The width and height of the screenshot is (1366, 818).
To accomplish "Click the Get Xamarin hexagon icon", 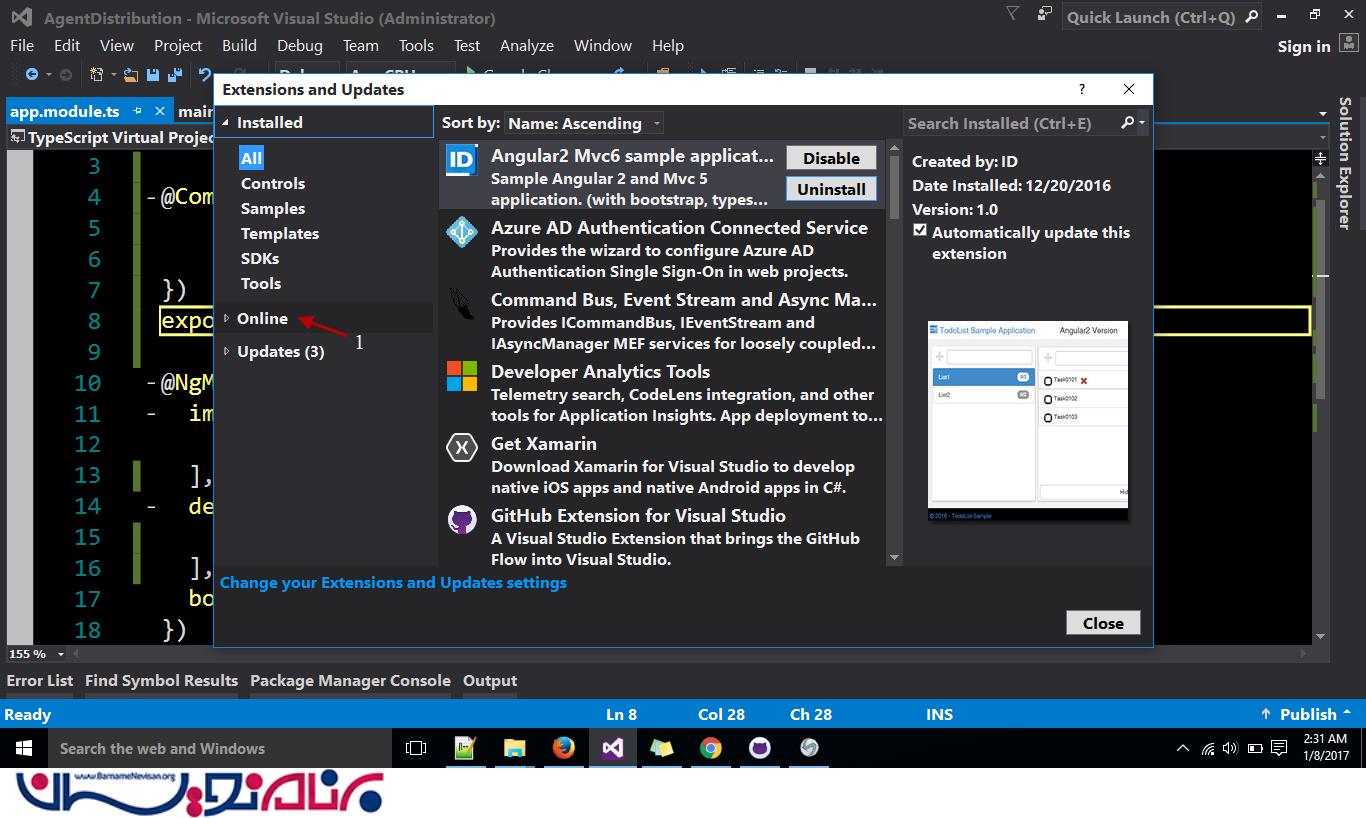I will 462,448.
